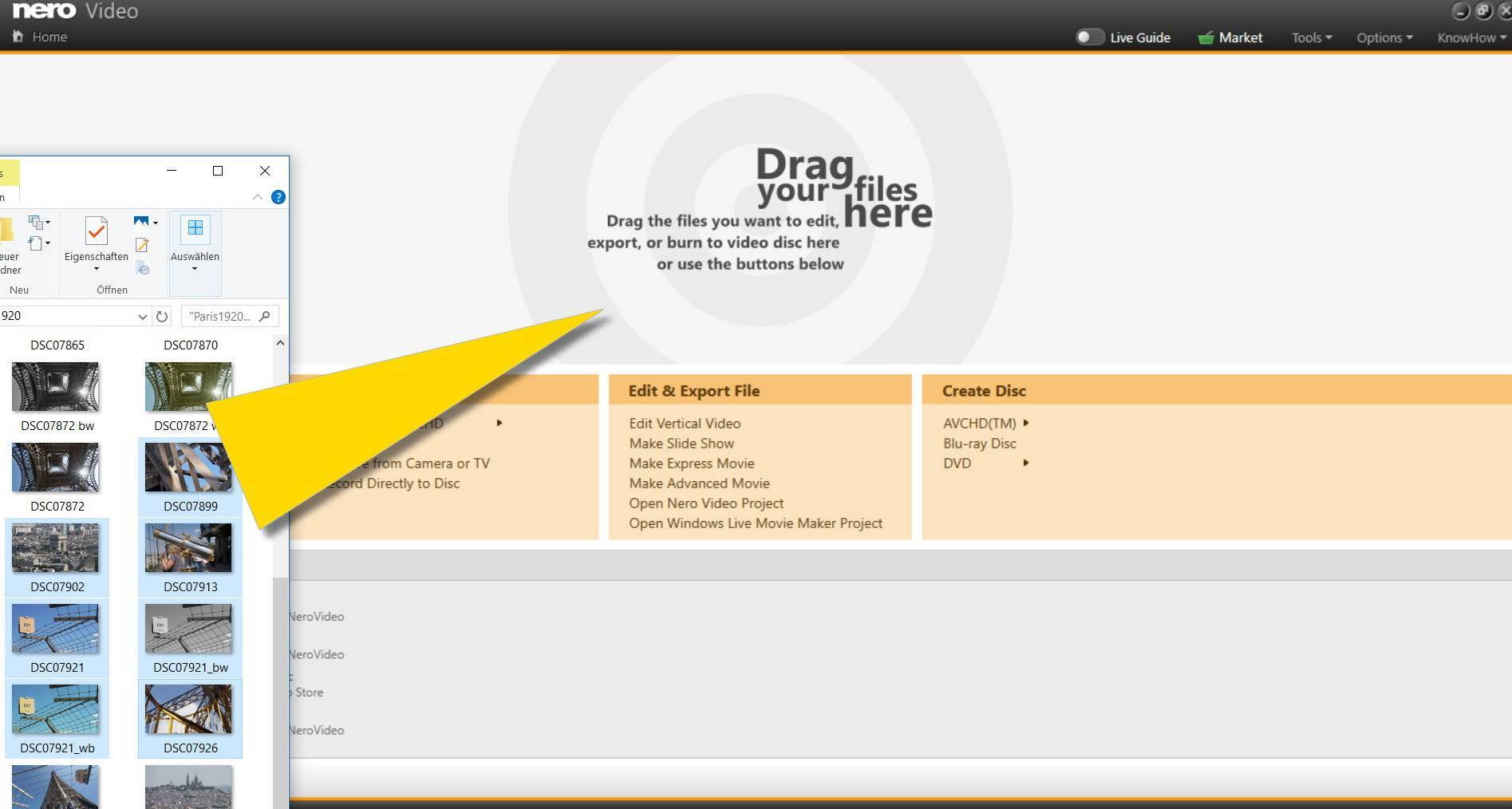This screenshot has width=1512, height=809.
Task: Click the Market label
Action: pyautogui.click(x=1241, y=37)
